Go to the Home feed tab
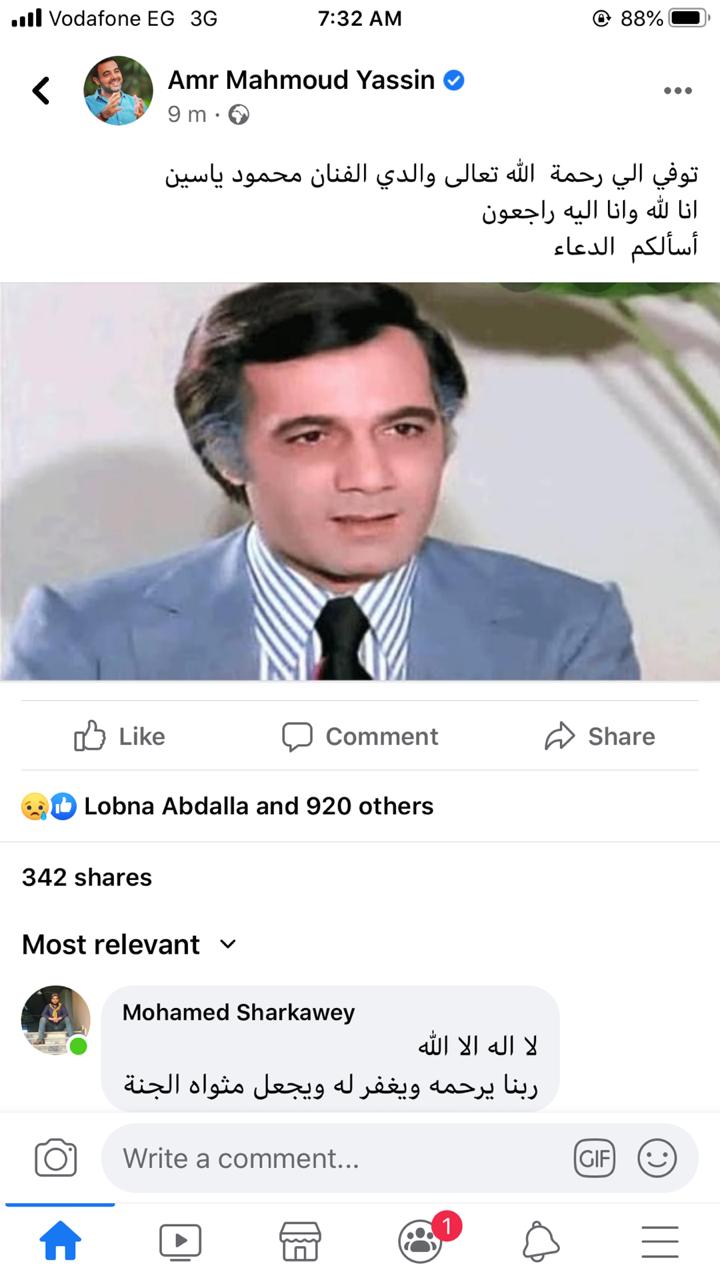 60,1241
